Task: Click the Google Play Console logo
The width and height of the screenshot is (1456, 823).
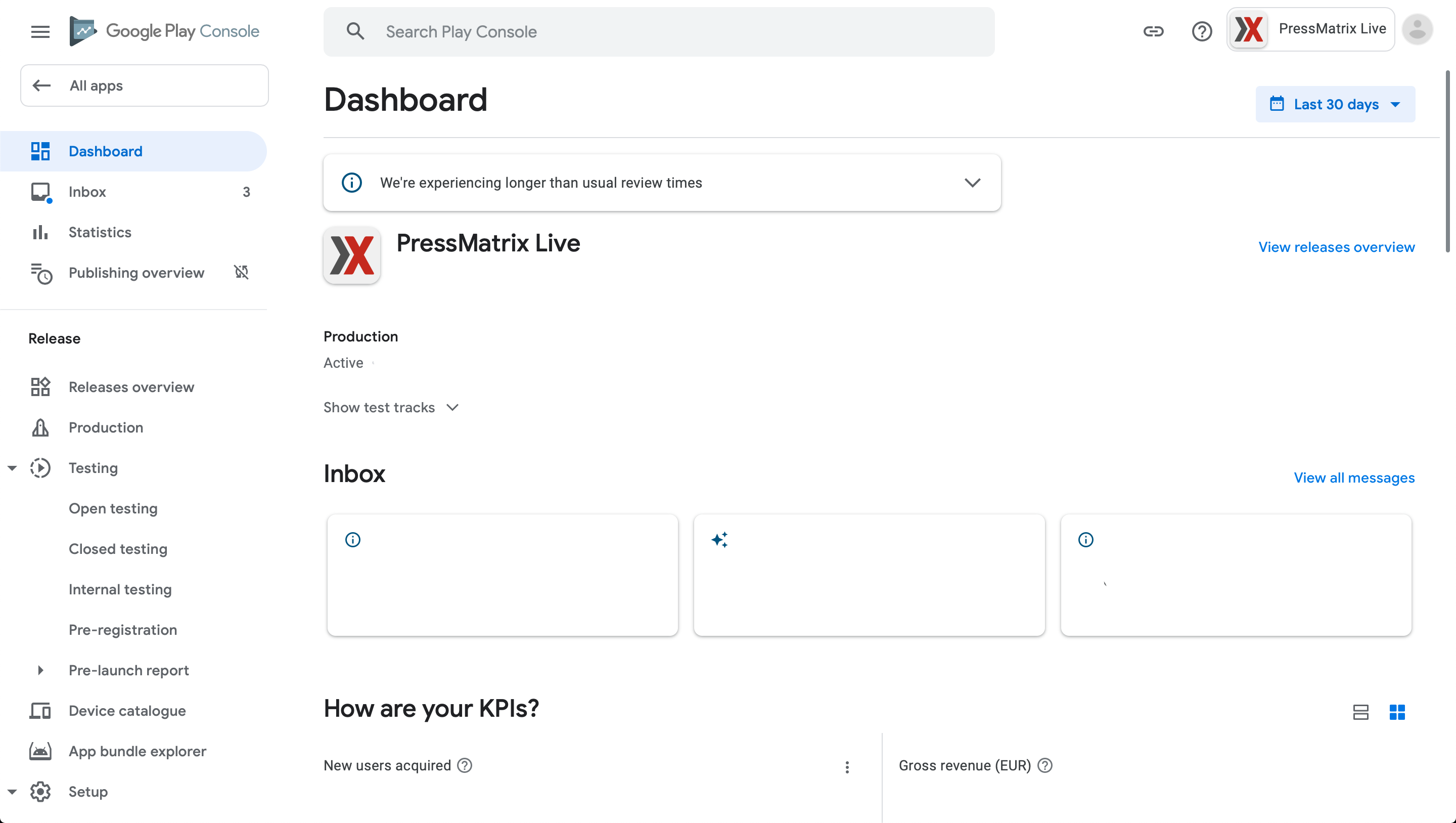Action: (x=164, y=31)
